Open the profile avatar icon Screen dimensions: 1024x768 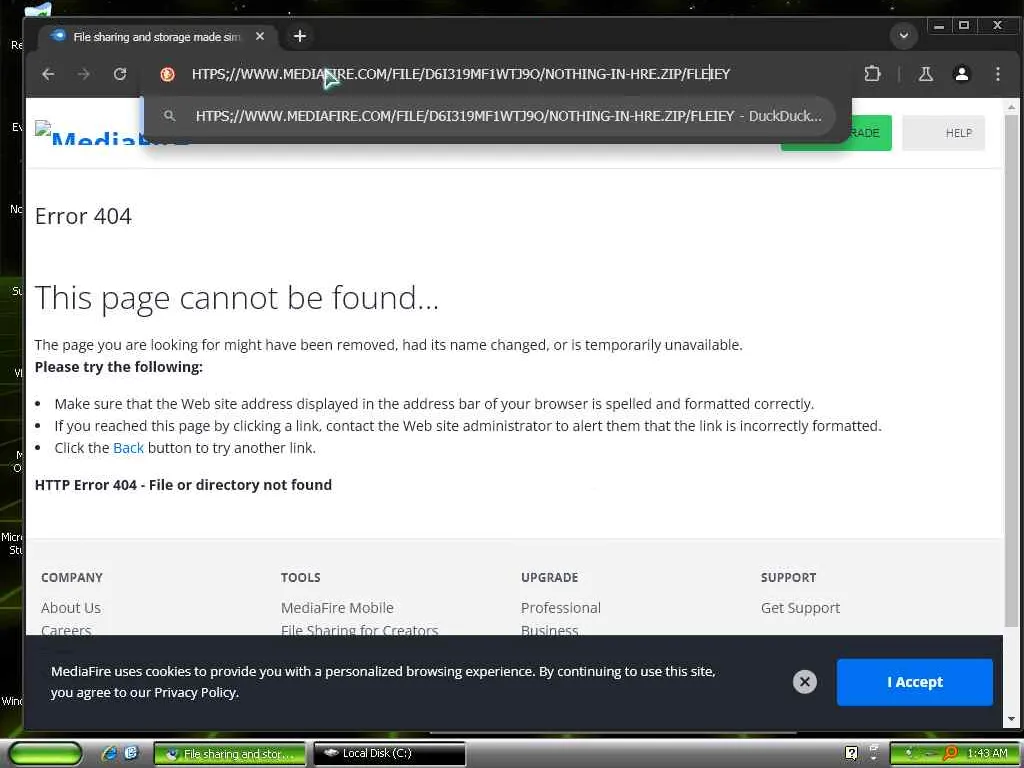[x=961, y=74]
